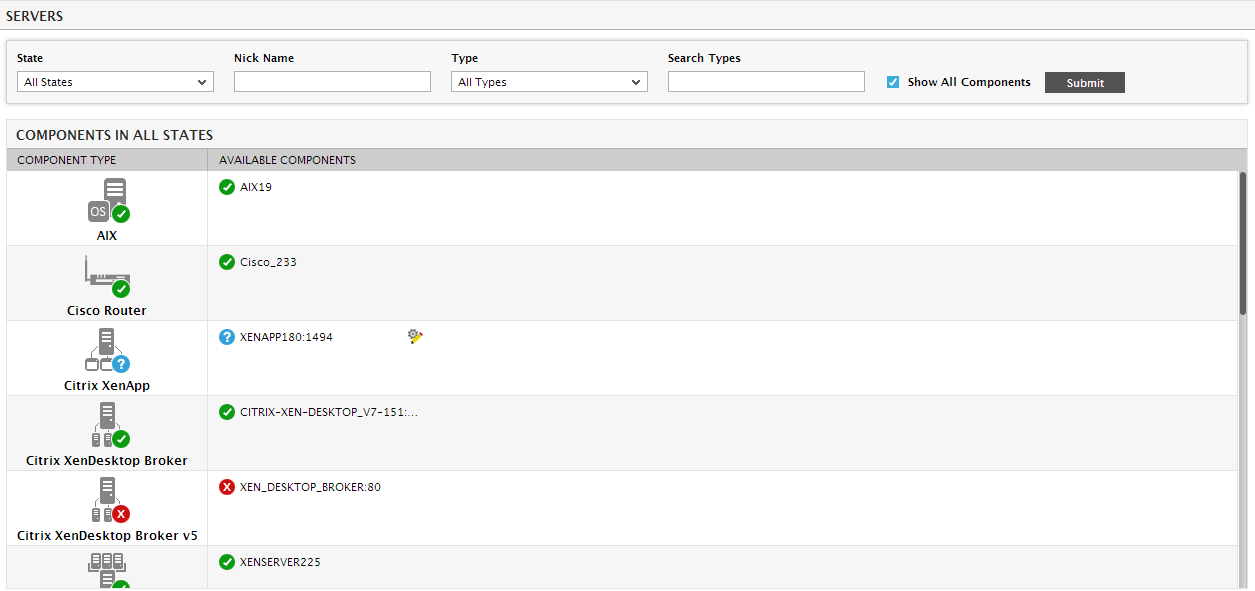Click the green status icon beside Cisco_233
Image resolution: width=1255 pixels, height=591 pixels.
pos(227,262)
